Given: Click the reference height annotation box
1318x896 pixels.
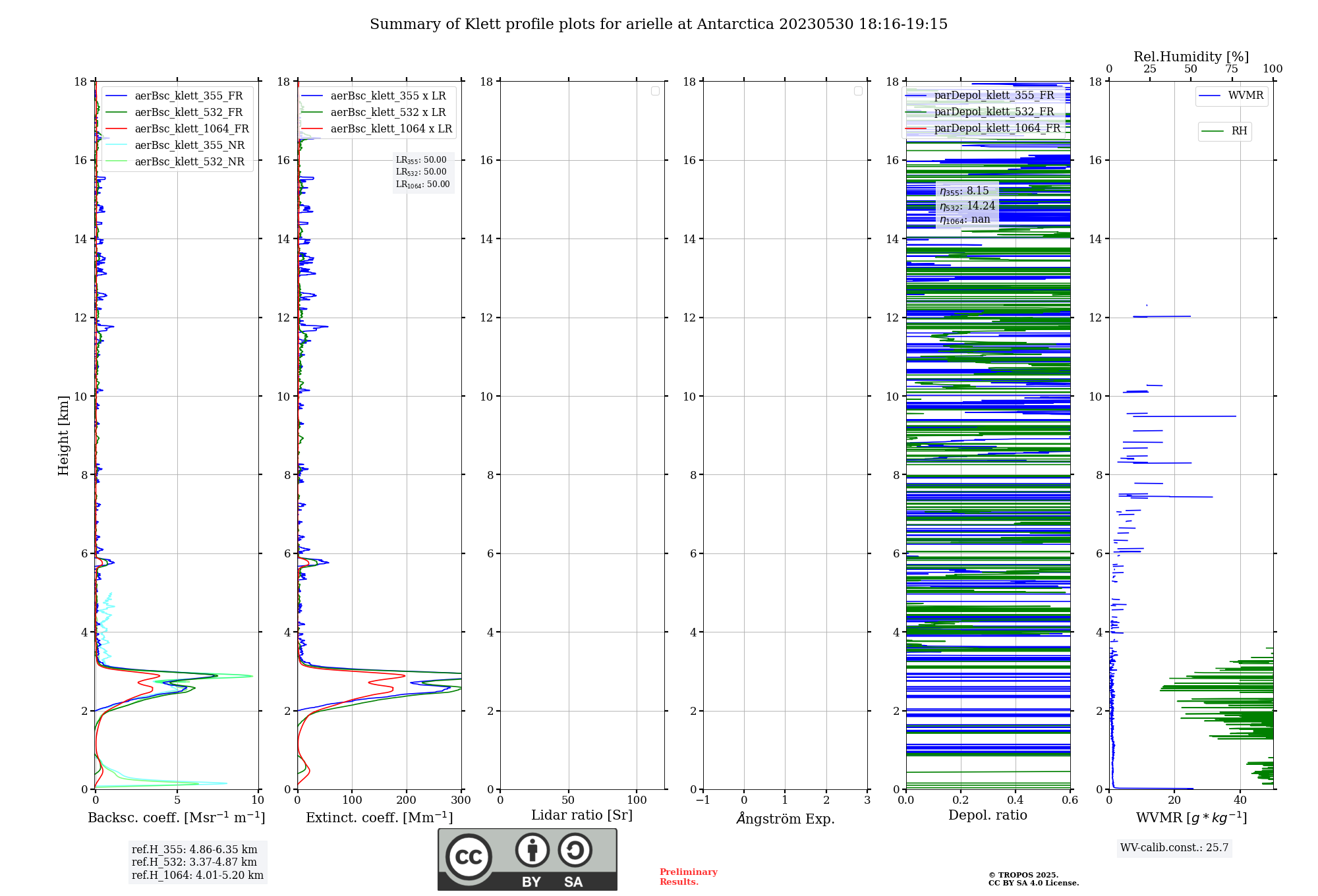Looking at the screenshot, I should pyautogui.click(x=197, y=862).
